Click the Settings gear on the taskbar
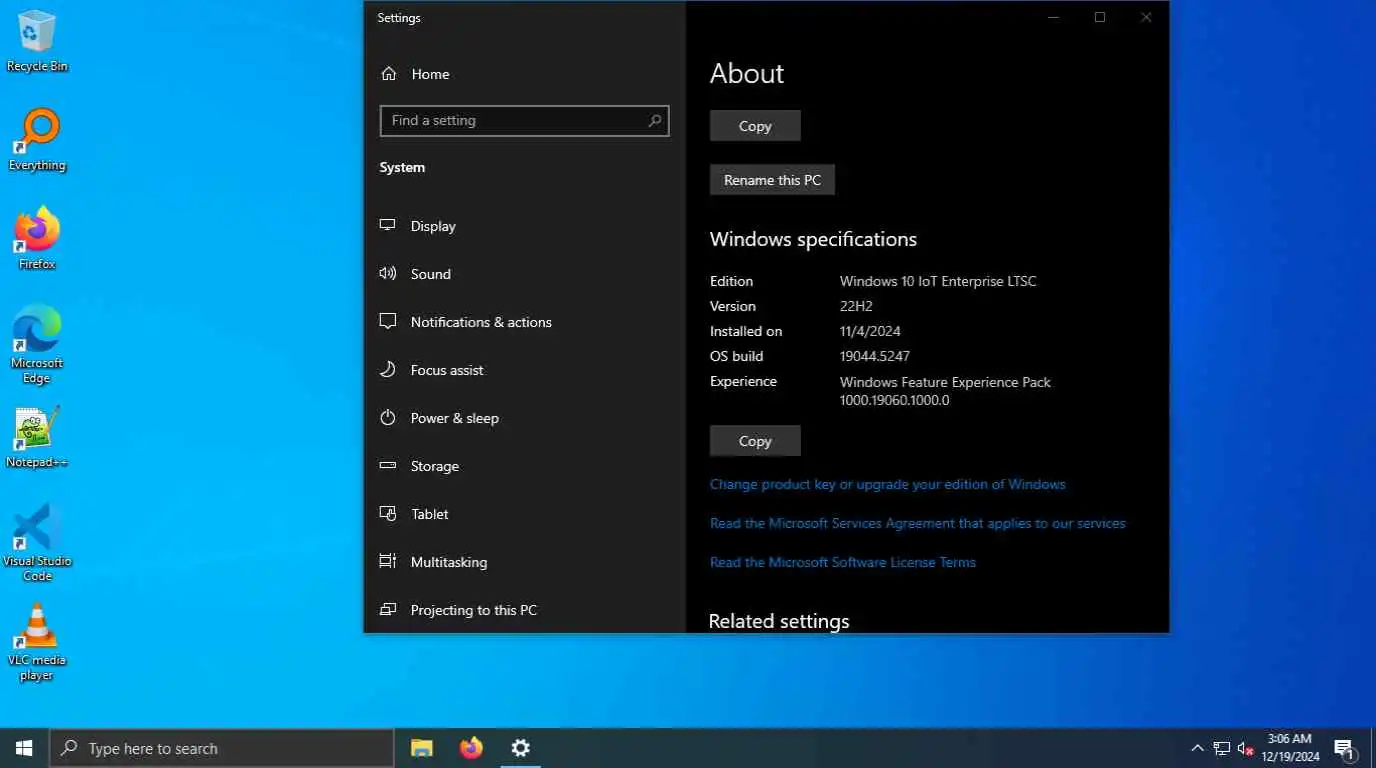This screenshot has height=768, width=1376. 520,748
